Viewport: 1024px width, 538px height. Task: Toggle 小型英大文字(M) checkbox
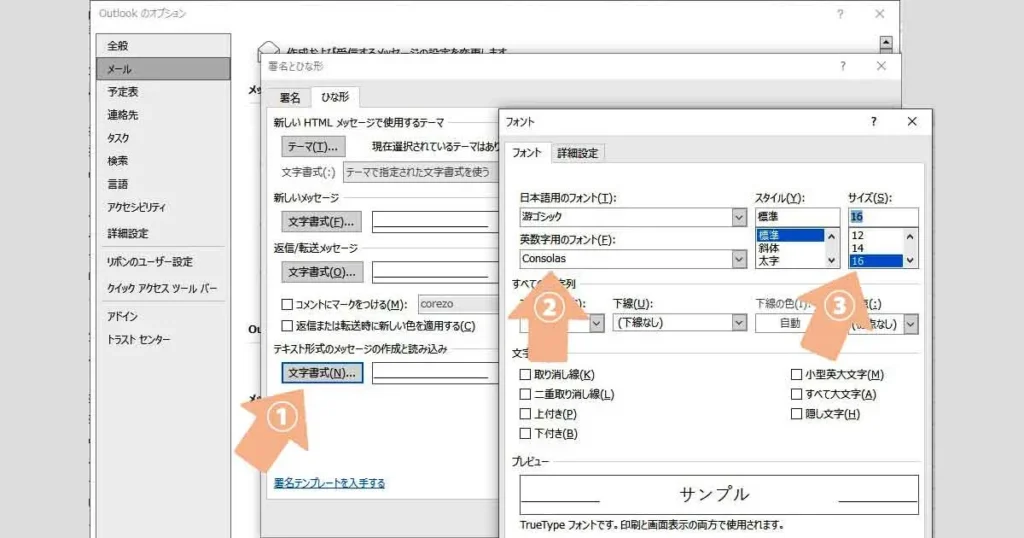point(796,375)
